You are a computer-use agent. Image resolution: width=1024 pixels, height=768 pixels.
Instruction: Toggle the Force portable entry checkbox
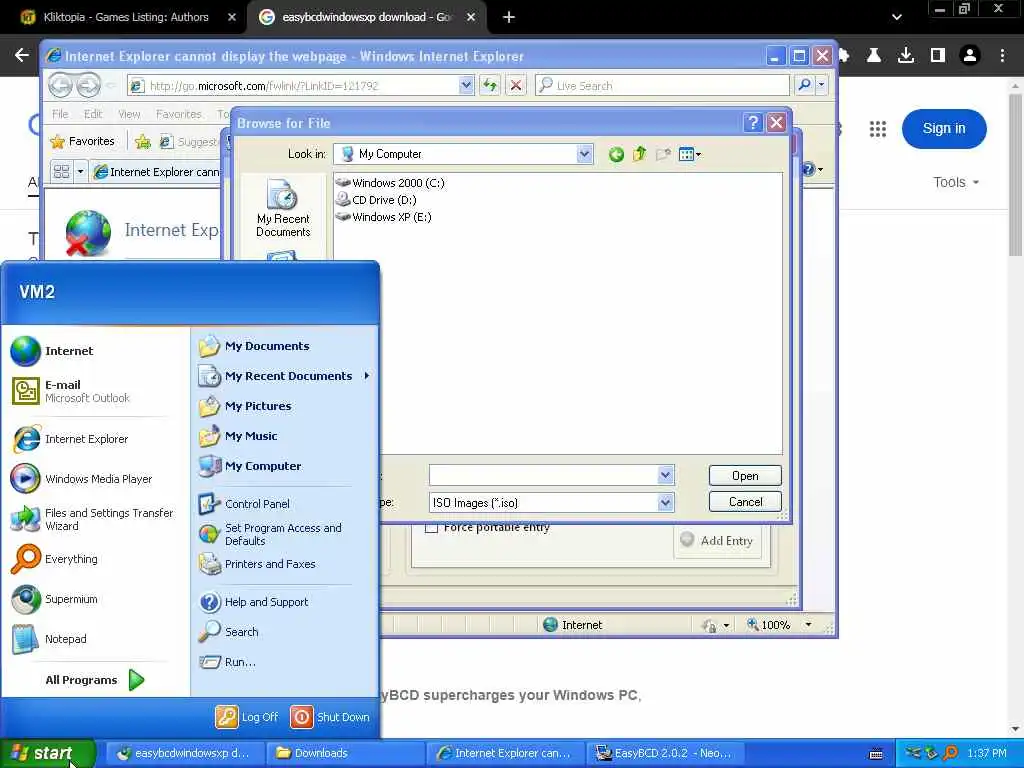click(432, 527)
